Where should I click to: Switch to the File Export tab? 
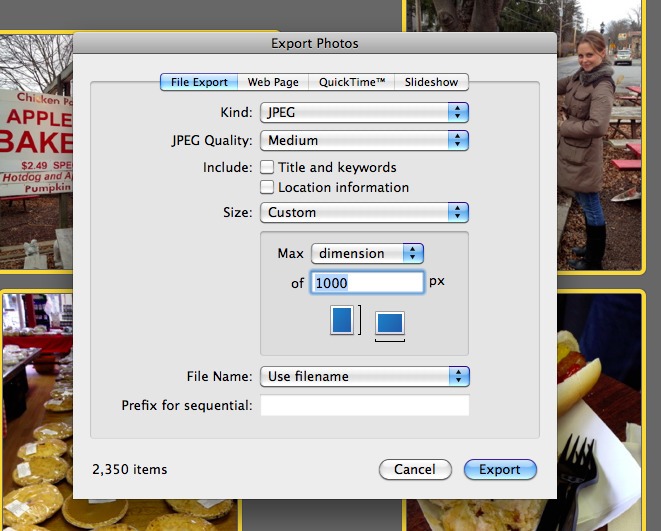click(x=200, y=82)
